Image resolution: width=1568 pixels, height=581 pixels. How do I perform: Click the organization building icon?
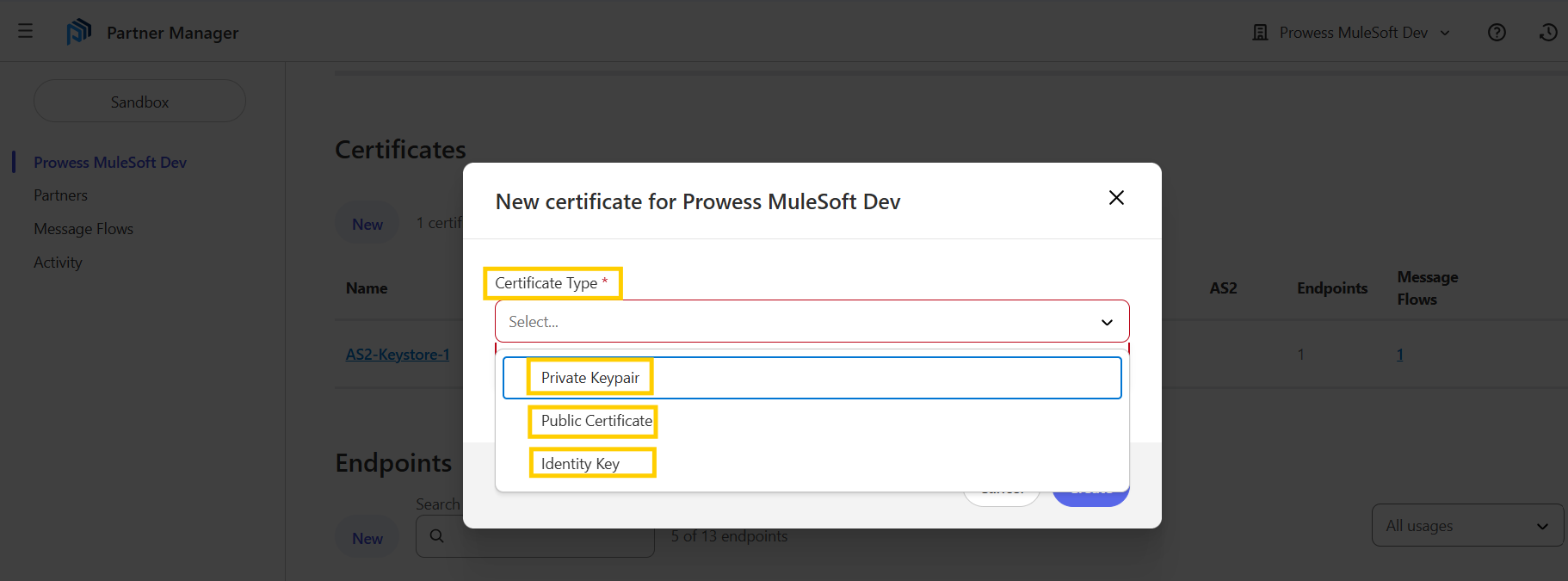pyautogui.click(x=1260, y=33)
